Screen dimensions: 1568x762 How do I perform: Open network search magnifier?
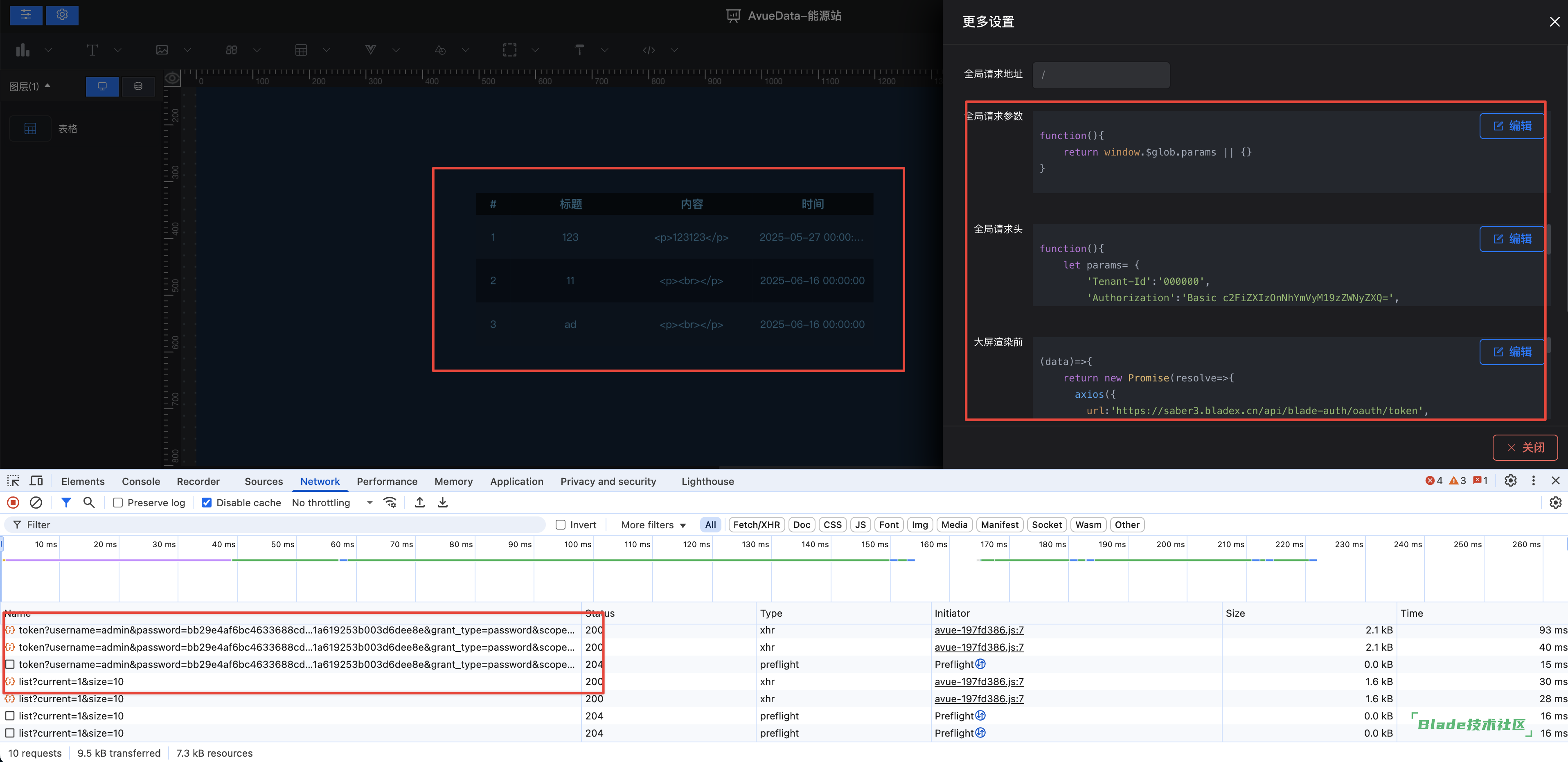pos(89,502)
